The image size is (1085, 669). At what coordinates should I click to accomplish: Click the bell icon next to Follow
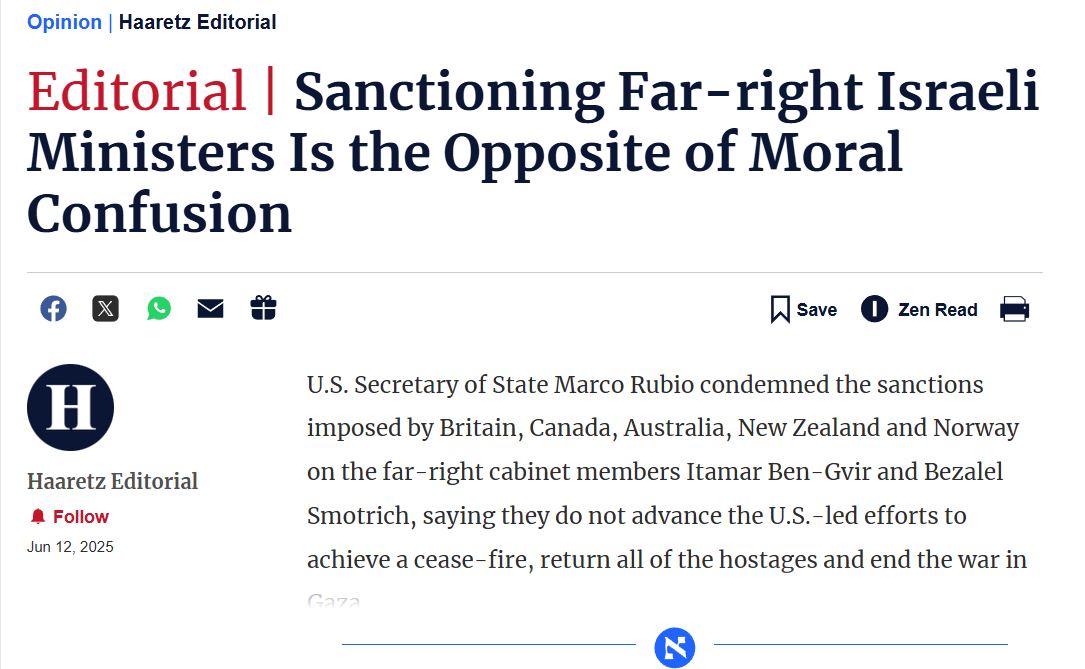tap(38, 516)
